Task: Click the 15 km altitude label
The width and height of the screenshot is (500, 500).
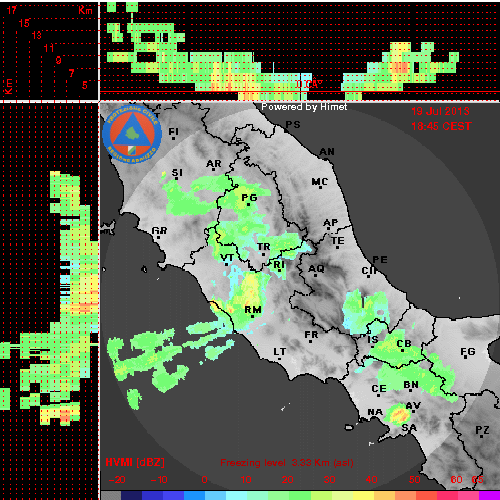Action: [x=24, y=23]
